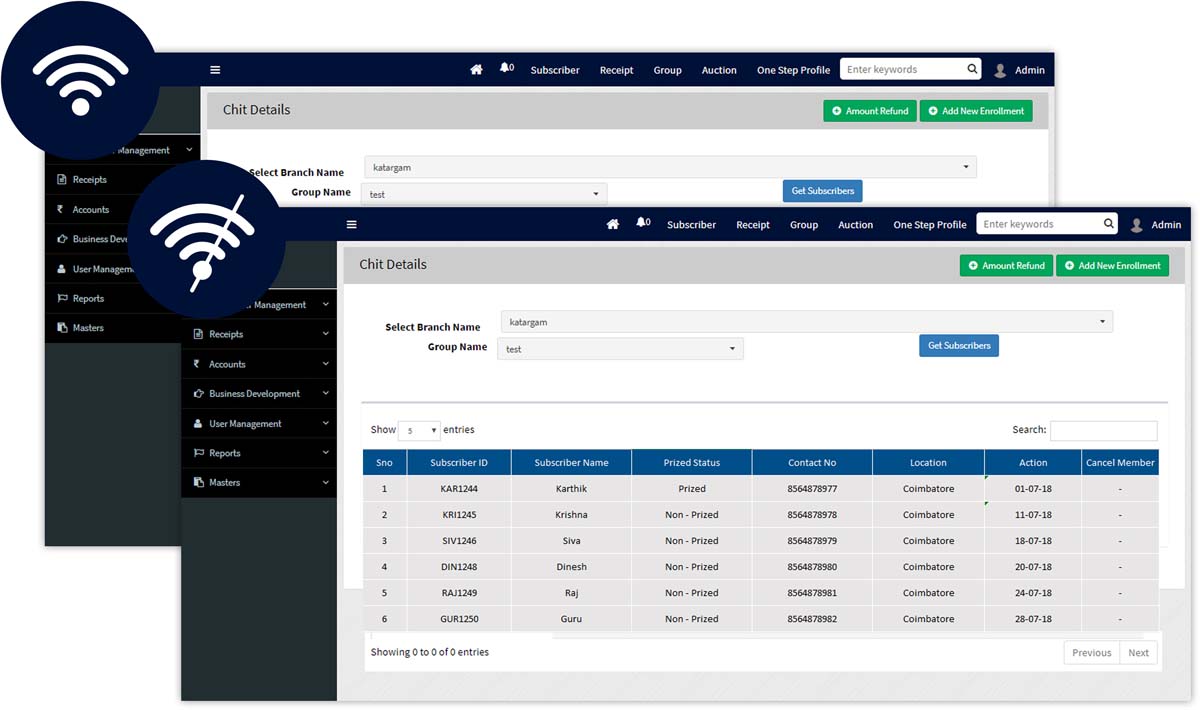
Task: Click subscriber name Krishna
Action: click(571, 515)
